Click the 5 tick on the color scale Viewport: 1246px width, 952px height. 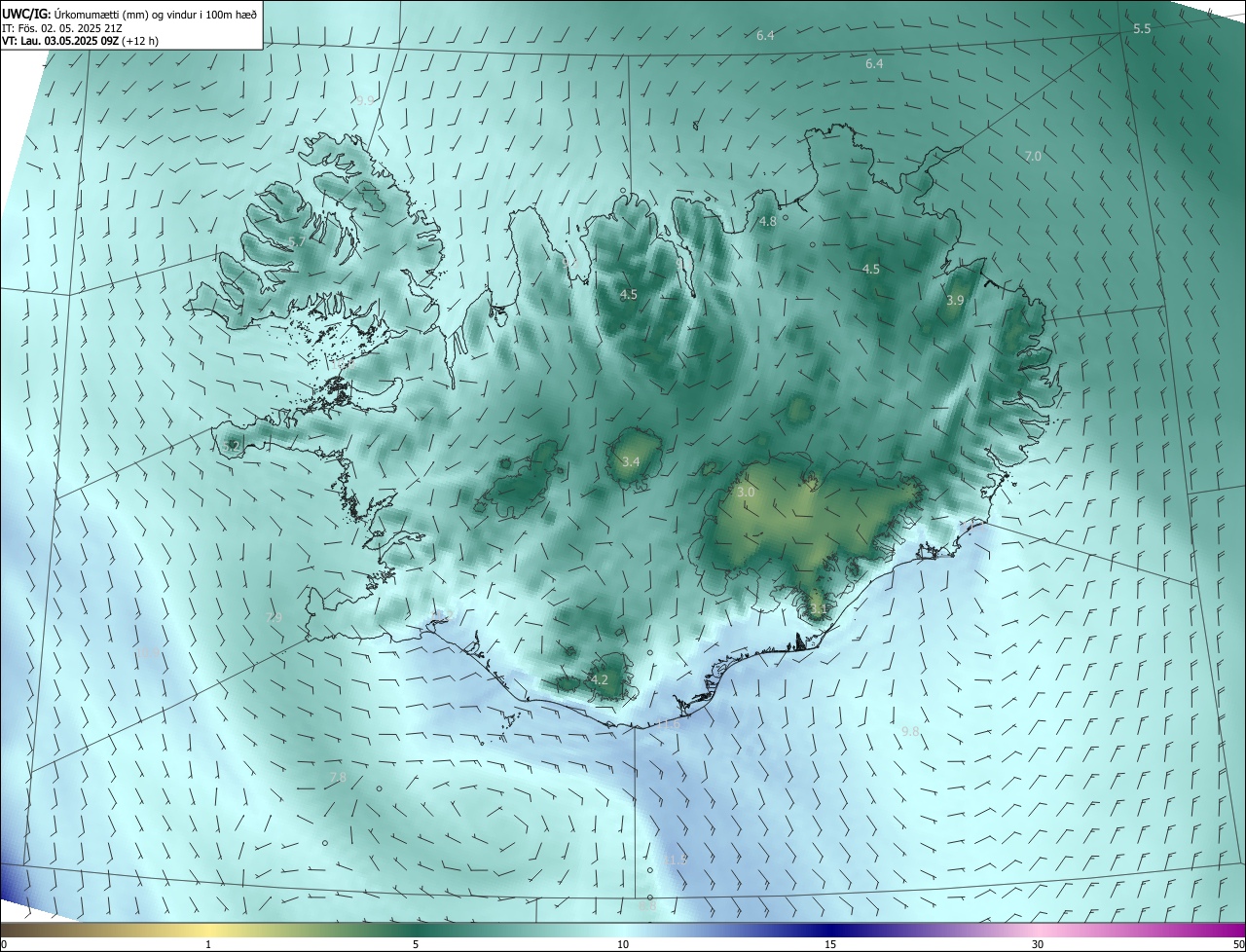tap(416, 945)
